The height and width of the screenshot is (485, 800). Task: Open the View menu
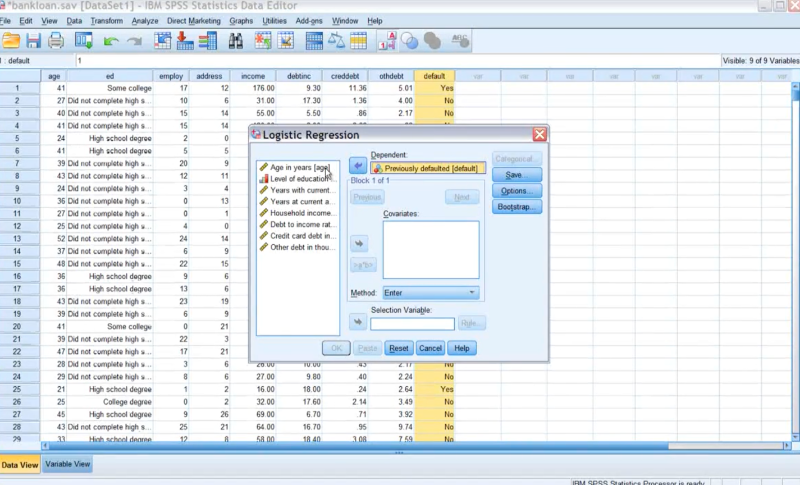pos(49,21)
